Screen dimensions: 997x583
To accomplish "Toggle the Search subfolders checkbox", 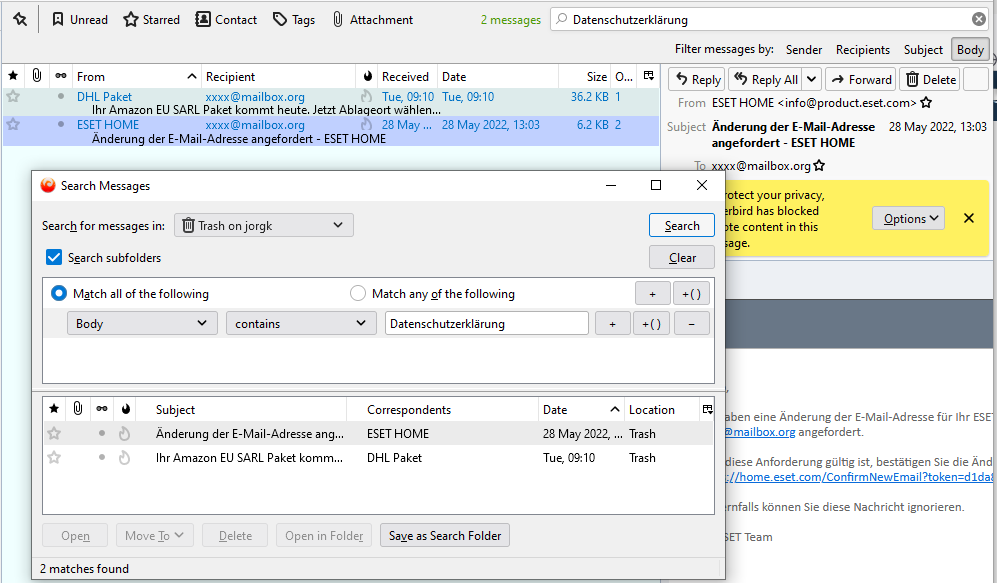I will point(55,257).
